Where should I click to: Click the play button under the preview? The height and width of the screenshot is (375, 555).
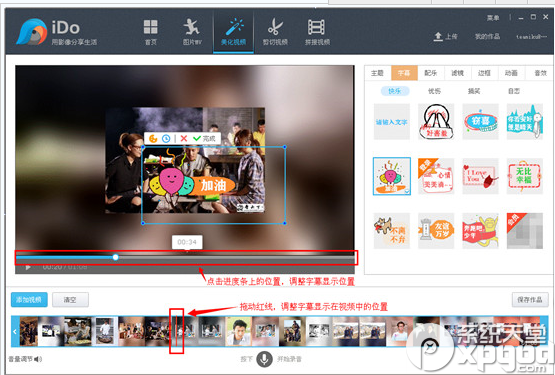point(28,268)
